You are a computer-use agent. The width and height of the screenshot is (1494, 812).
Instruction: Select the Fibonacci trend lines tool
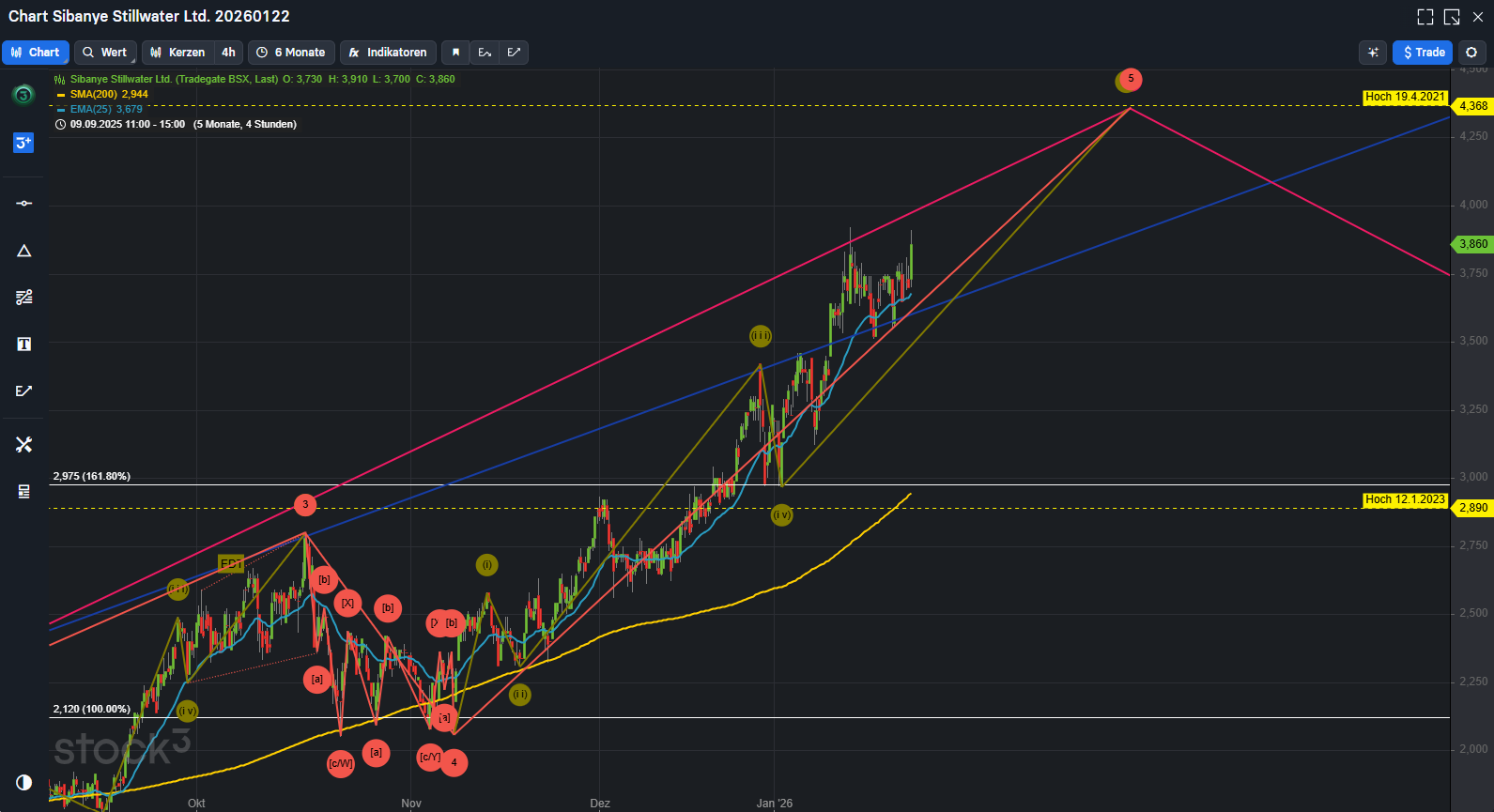[x=24, y=298]
